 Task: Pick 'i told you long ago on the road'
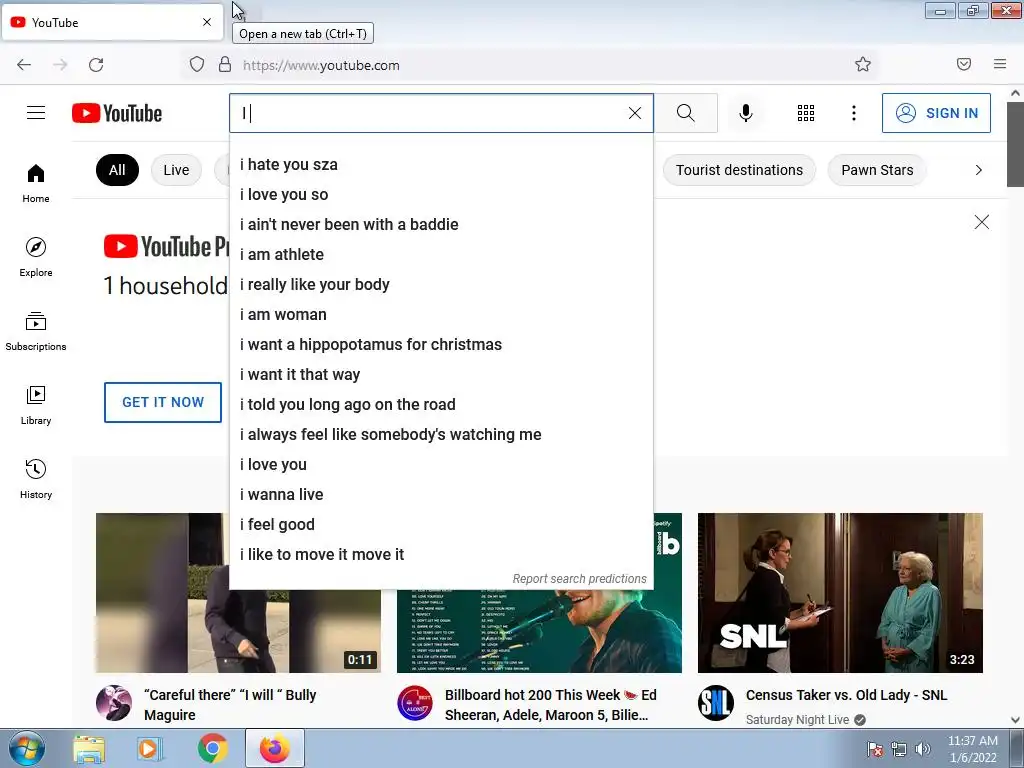click(x=441, y=405)
